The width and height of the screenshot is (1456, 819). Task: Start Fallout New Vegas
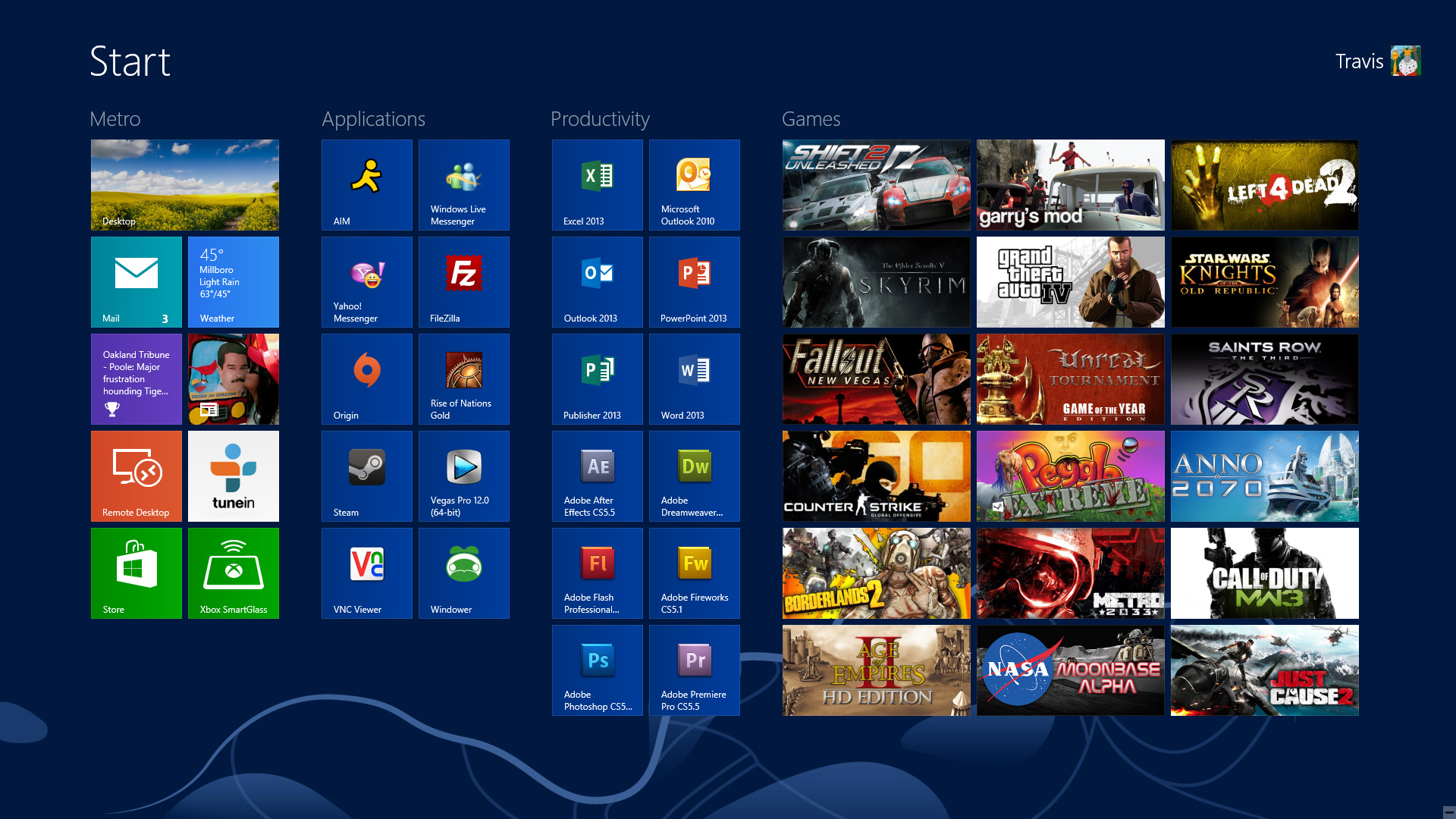[x=877, y=379]
